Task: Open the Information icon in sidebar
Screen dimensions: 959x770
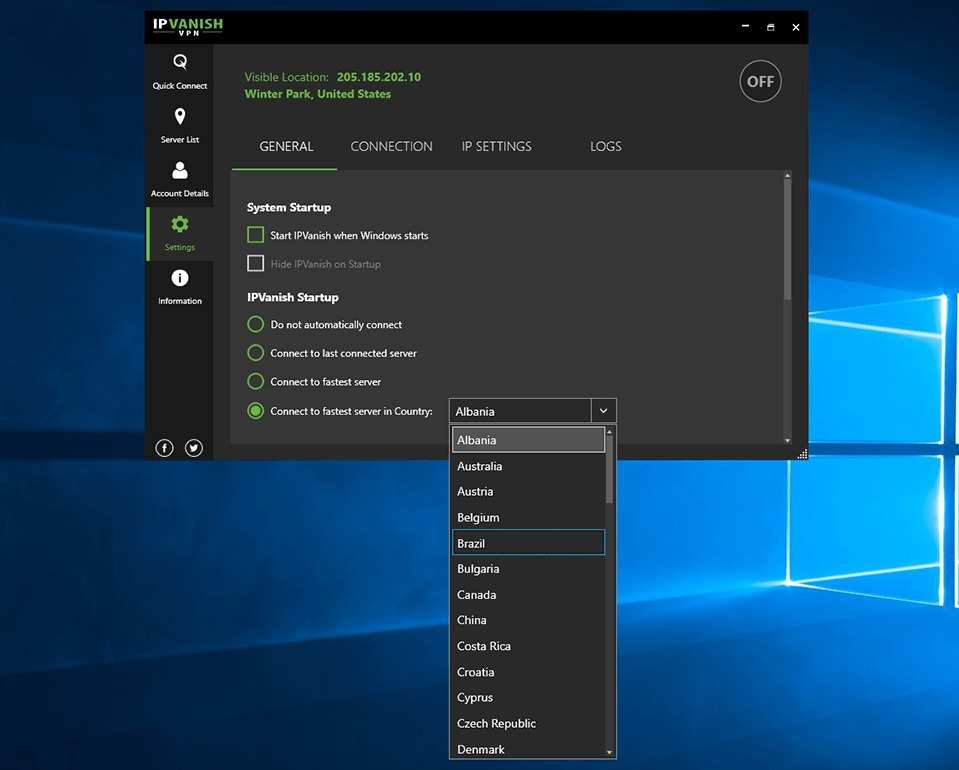Action: [180, 278]
